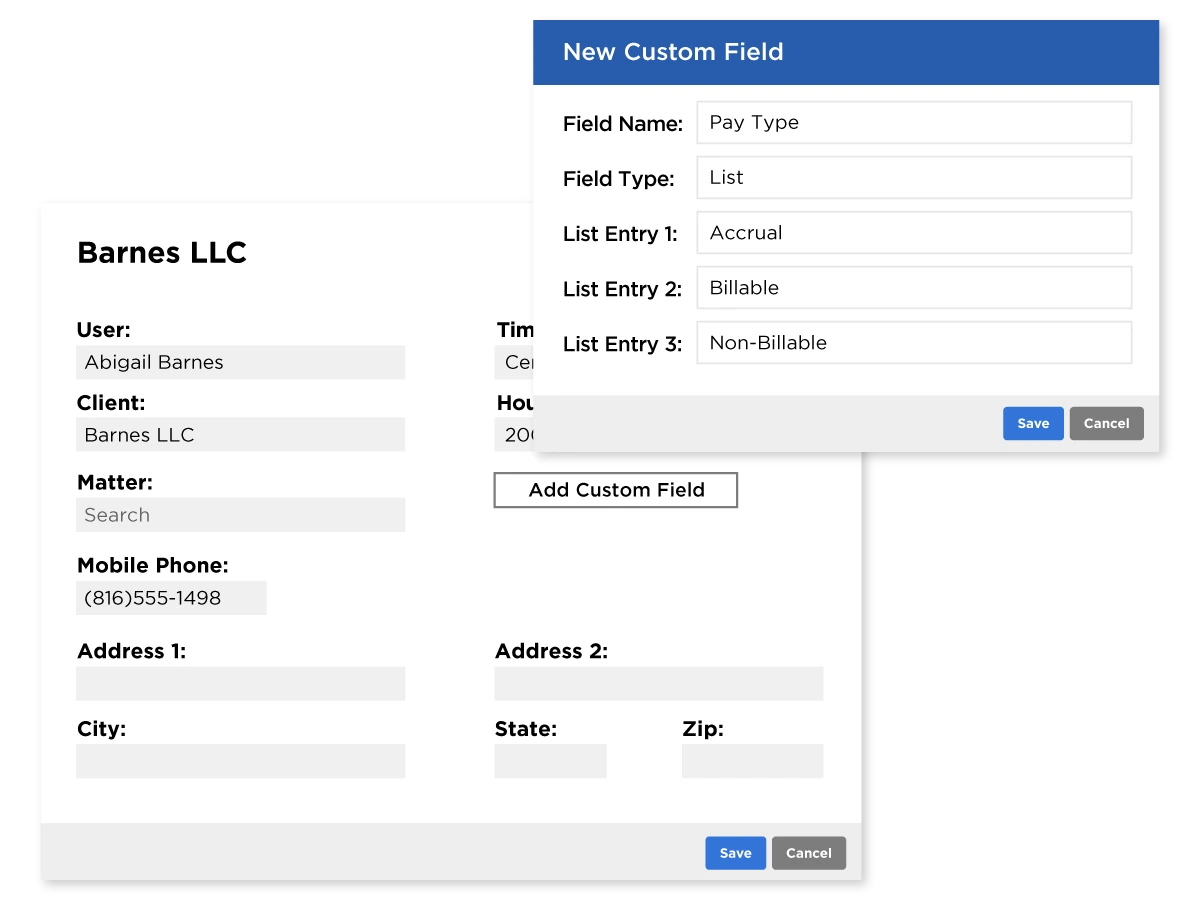Image resolution: width=1200 pixels, height=900 pixels.
Task: Focus the Mobile Phone number field
Action: pyautogui.click(x=171, y=598)
